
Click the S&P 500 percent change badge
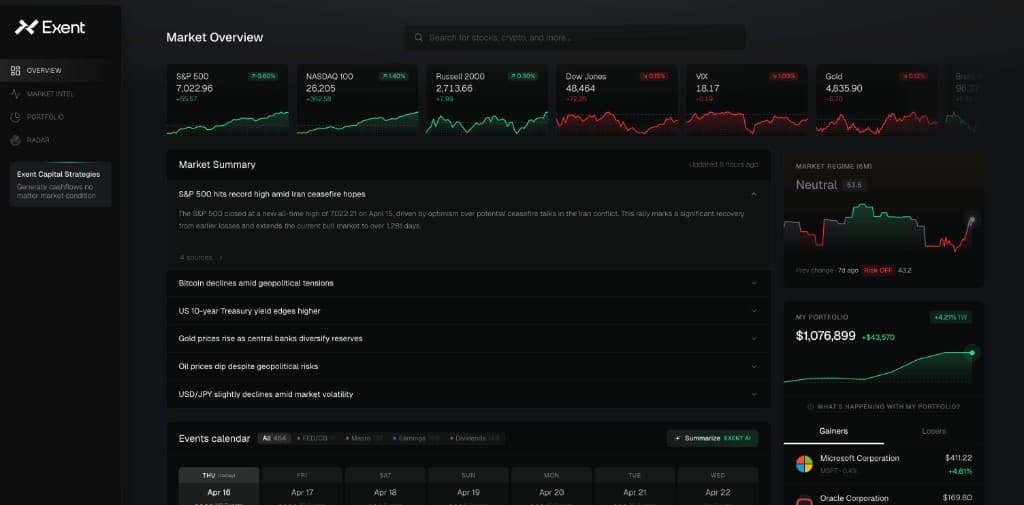click(263, 76)
